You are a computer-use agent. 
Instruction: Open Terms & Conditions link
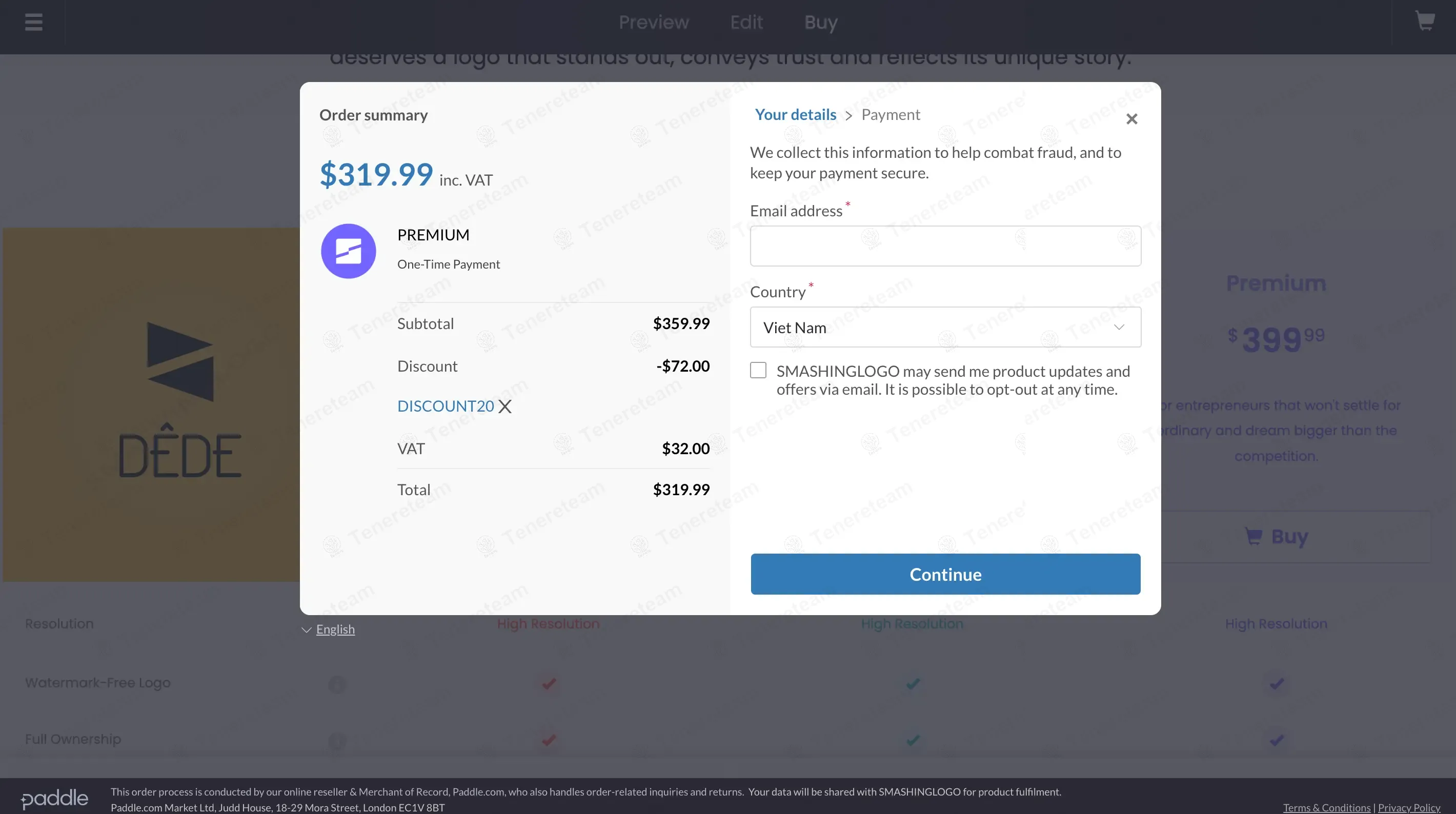1326,808
